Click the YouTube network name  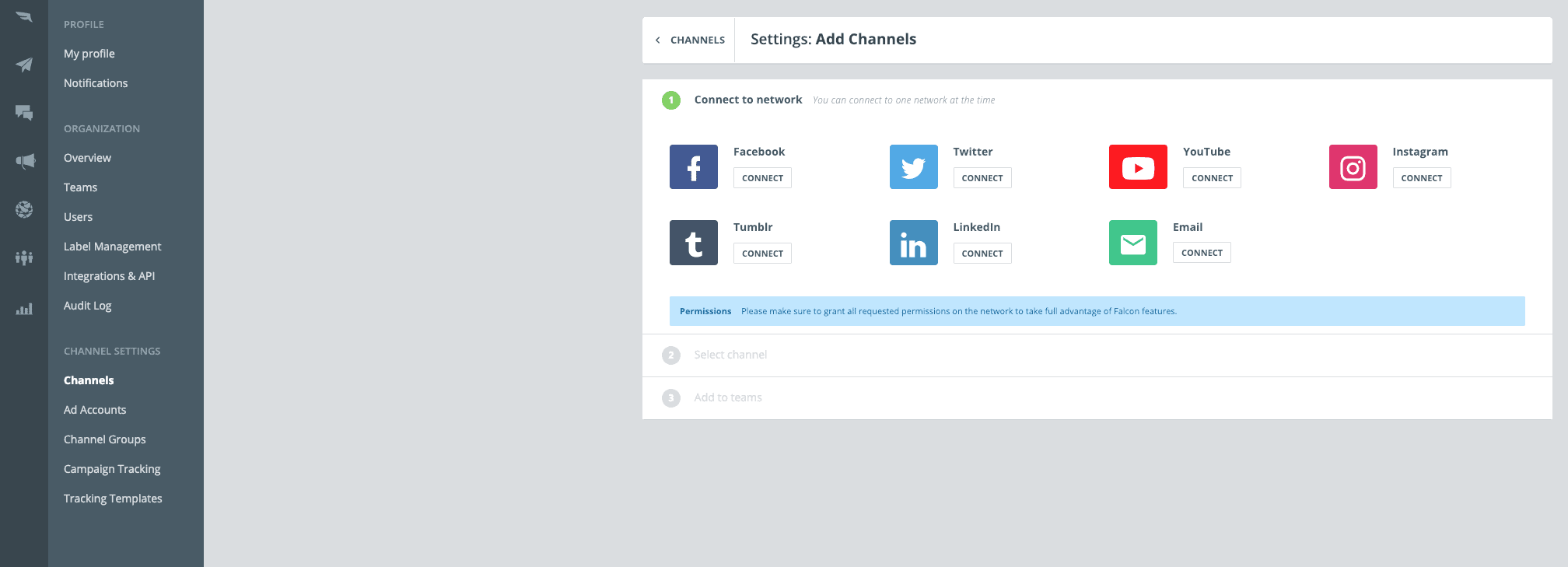(x=1206, y=152)
